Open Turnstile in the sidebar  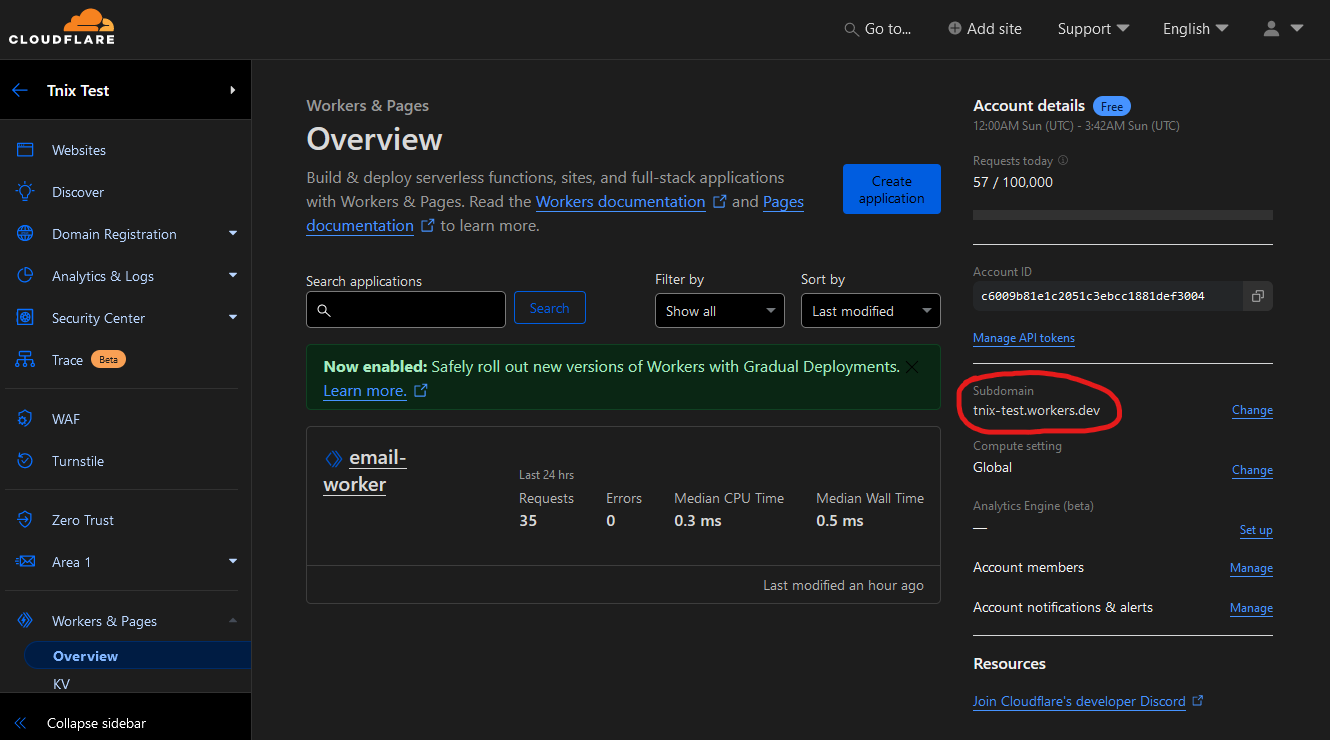pyautogui.click(x=78, y=461)
